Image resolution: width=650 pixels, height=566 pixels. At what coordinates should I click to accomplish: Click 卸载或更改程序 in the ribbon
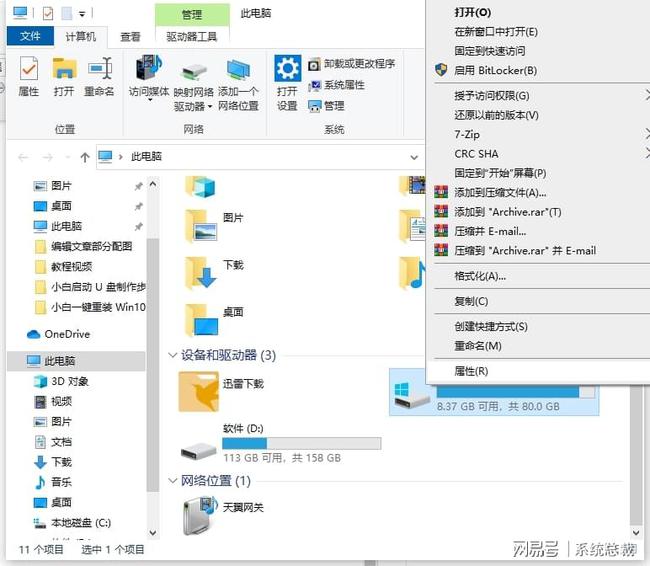pos(352,64)
